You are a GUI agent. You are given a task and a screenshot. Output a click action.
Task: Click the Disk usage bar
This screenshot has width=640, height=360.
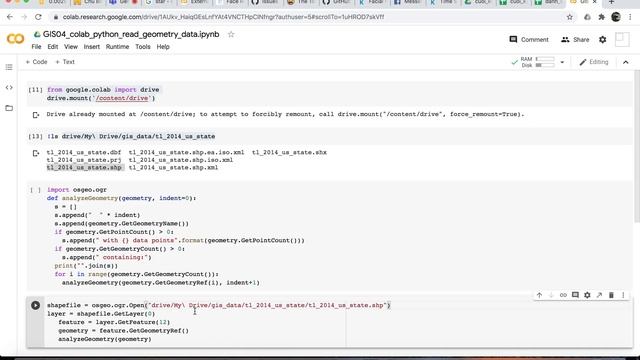(545, 65)
